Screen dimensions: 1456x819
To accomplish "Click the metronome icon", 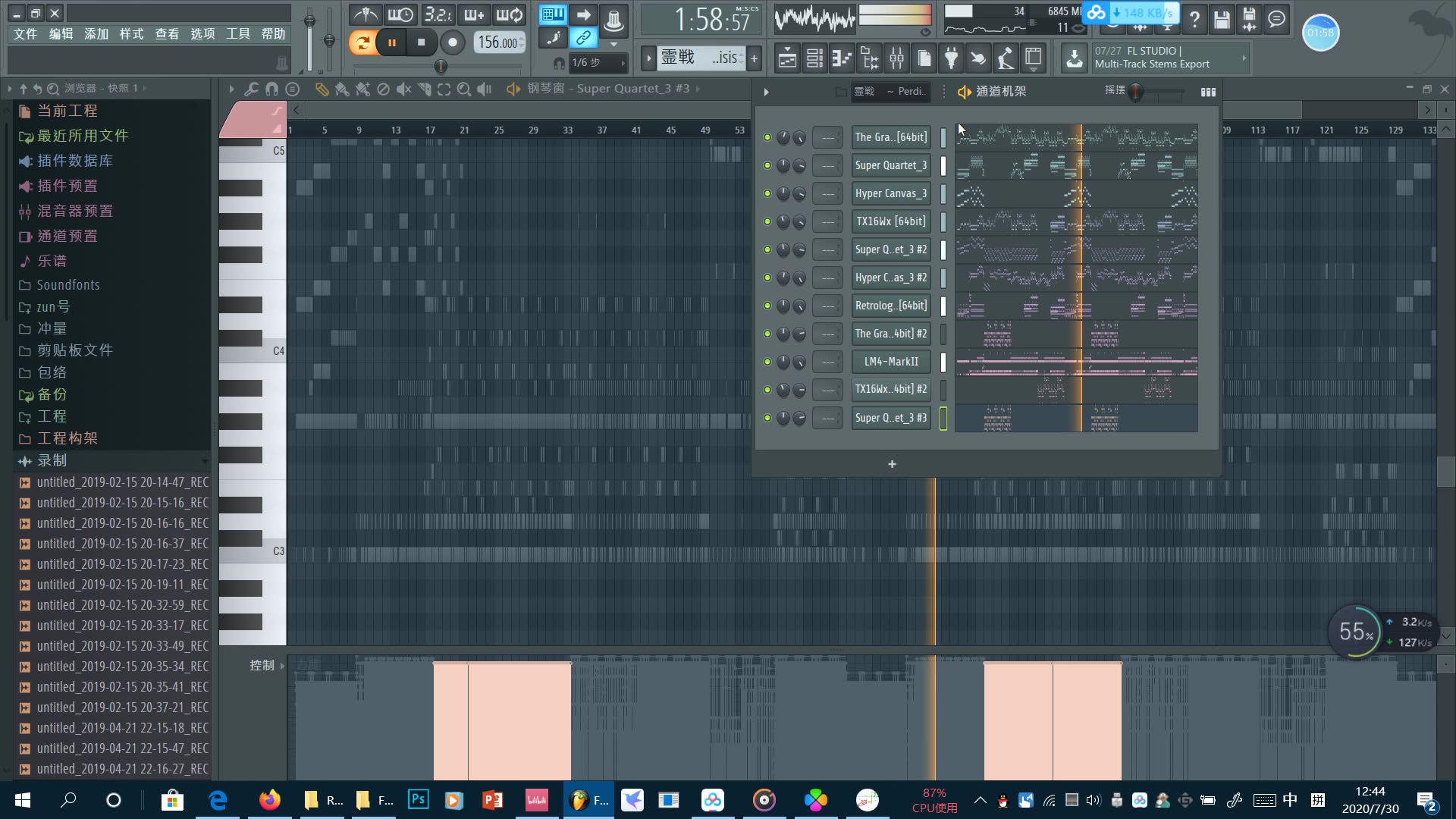I will 366,14.
